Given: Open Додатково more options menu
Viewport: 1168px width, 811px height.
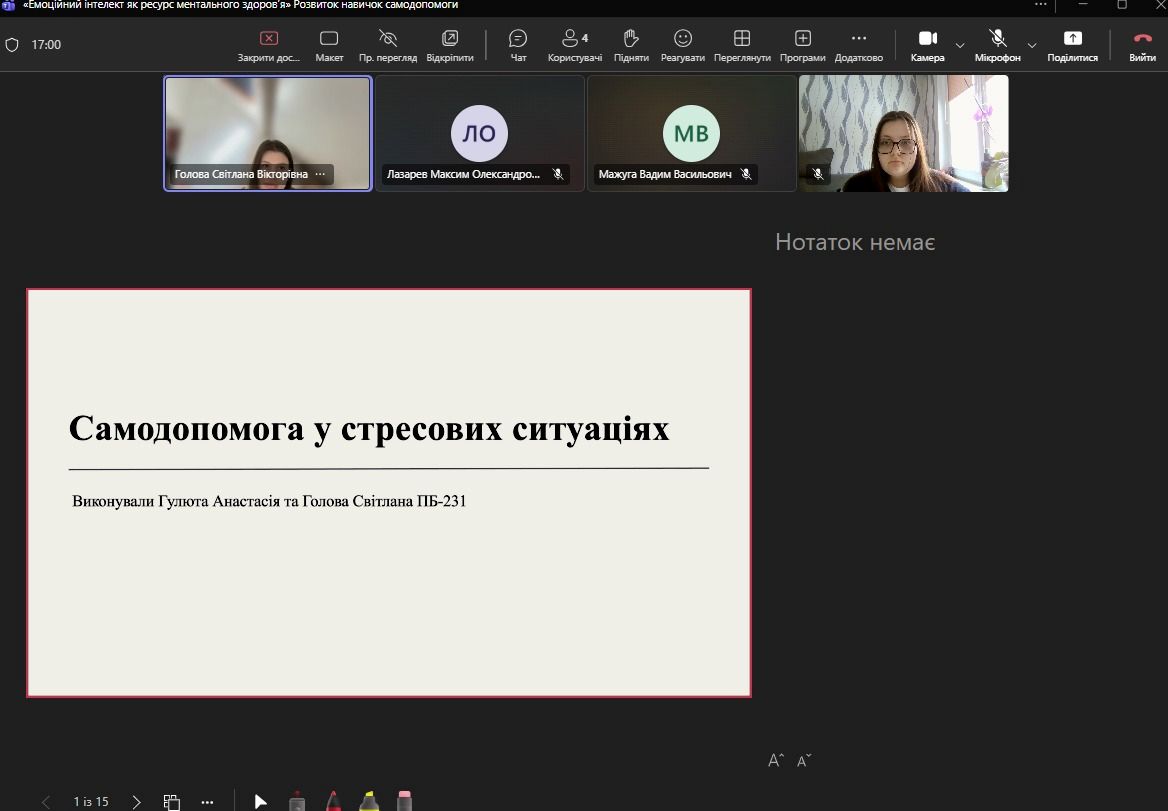Looking at the screenshot, I should click(x=858, y=45).
